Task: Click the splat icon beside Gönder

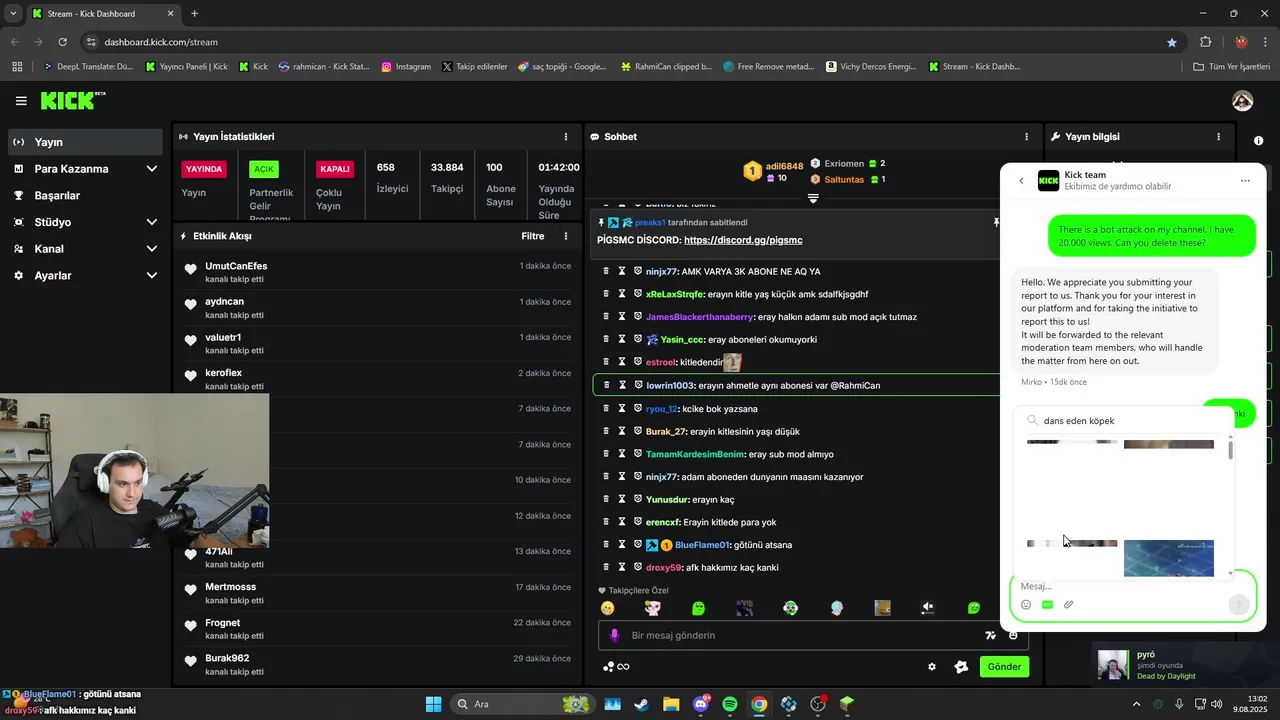Action: click(961, 667)
